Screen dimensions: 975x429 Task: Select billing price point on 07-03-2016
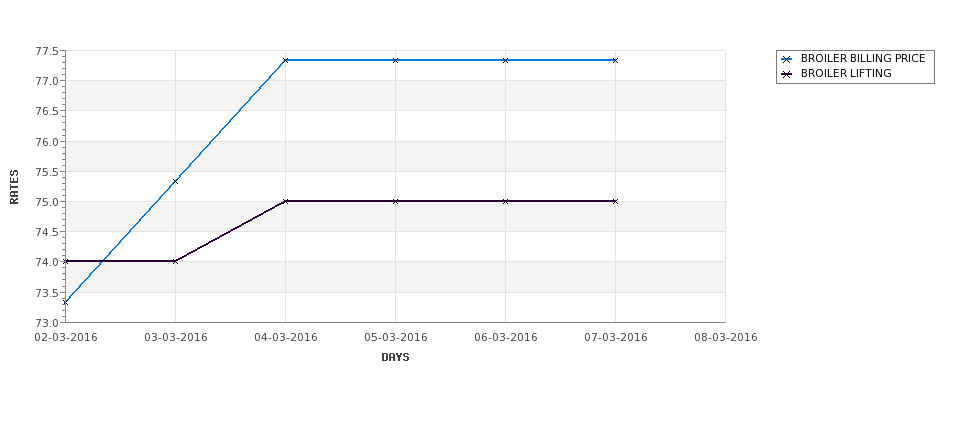pos(616,60)
